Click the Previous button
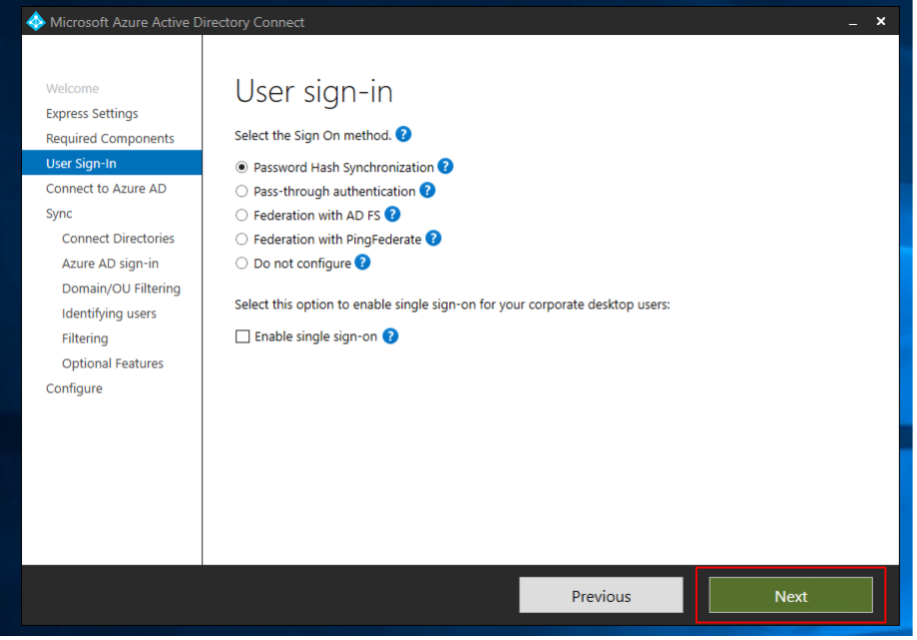 (x=602, y=597)
